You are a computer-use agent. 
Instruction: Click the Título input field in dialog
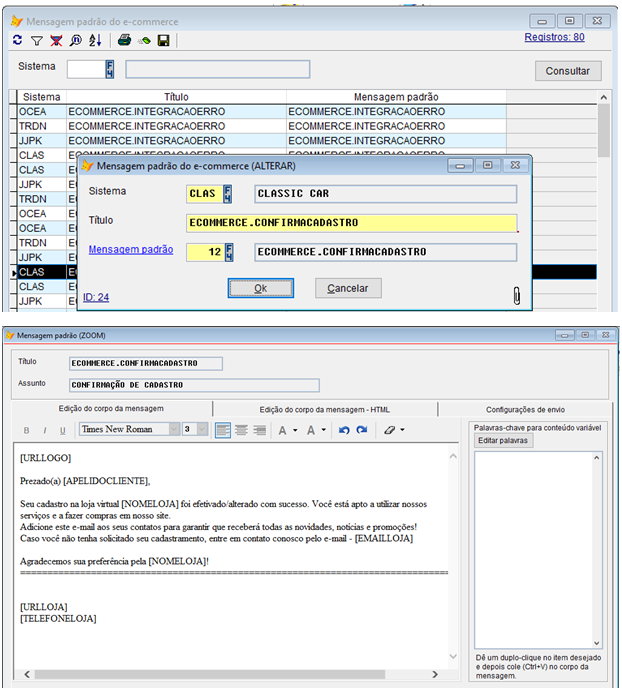pos(351,223)
